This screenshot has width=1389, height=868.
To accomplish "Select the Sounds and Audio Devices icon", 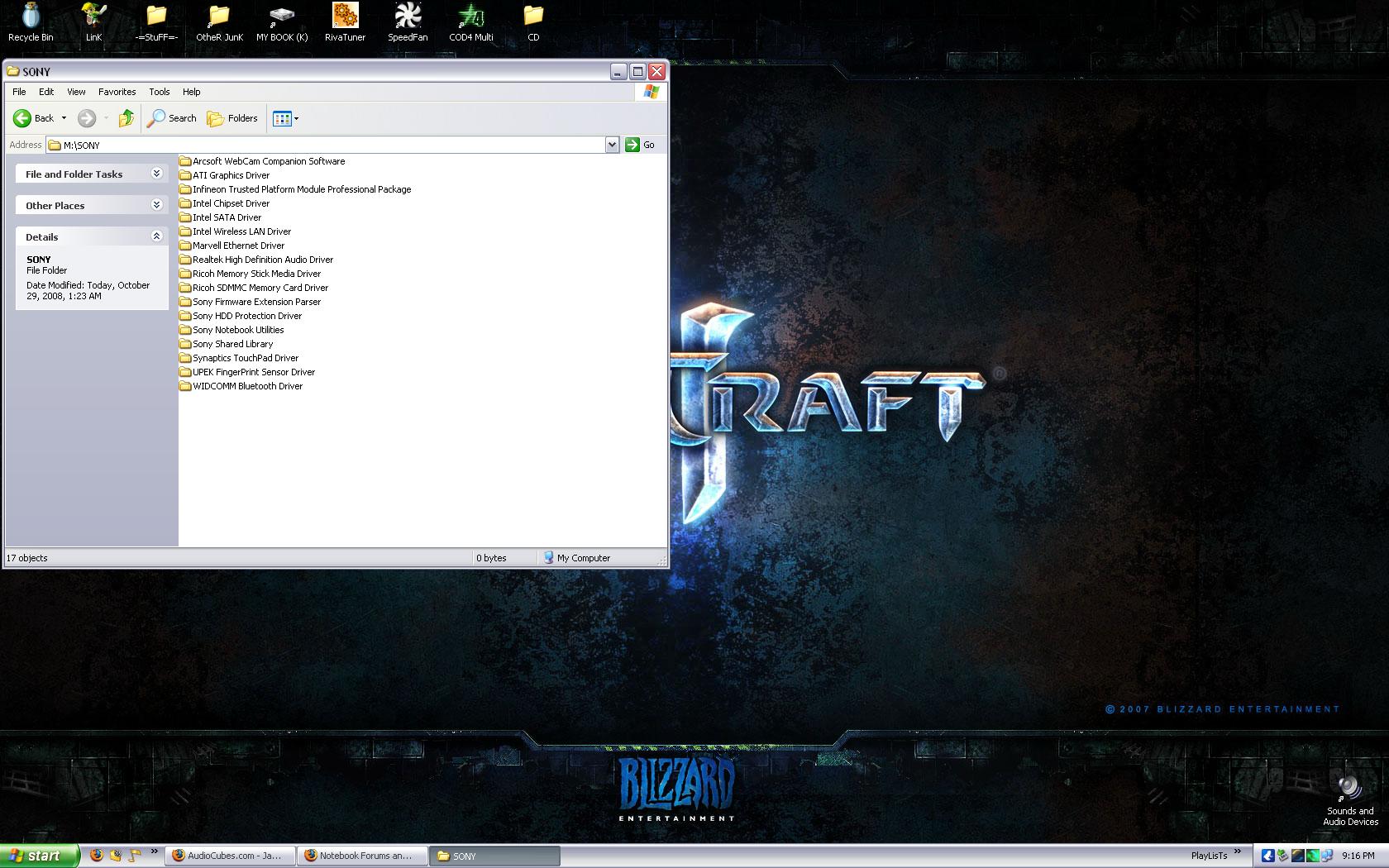I will point(1350,800).
